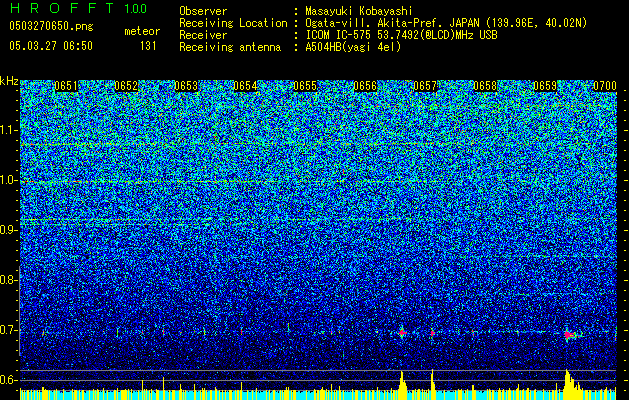Click the red meteor echo near 0657

tap(432, 333)
